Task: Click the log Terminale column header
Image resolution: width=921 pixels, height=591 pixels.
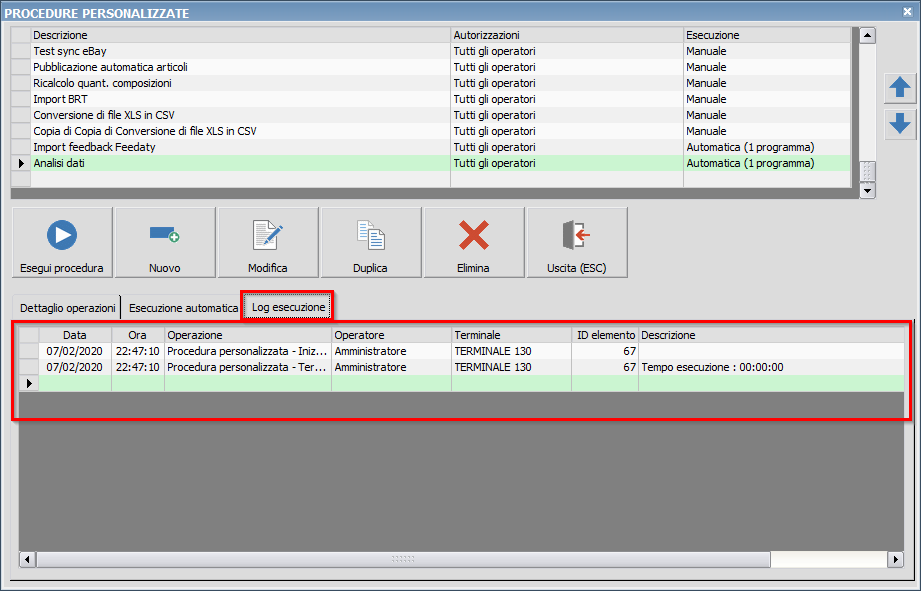Action: click(511, 335)
